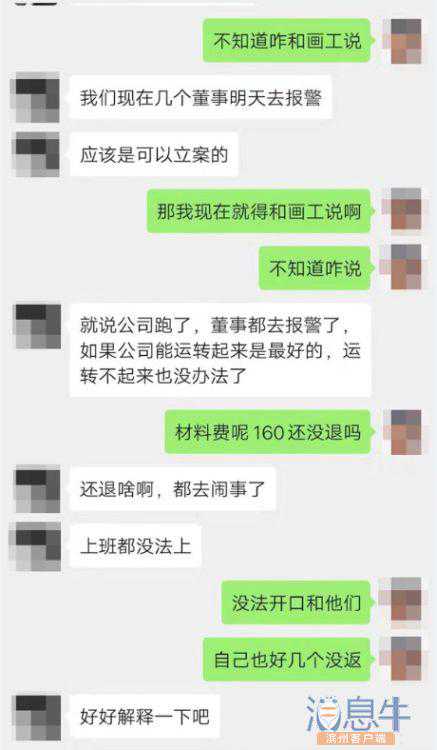Open avatar beside '就说公司跑了' message
The height and width of the screenshot is (750, 437).
point(38,326)
